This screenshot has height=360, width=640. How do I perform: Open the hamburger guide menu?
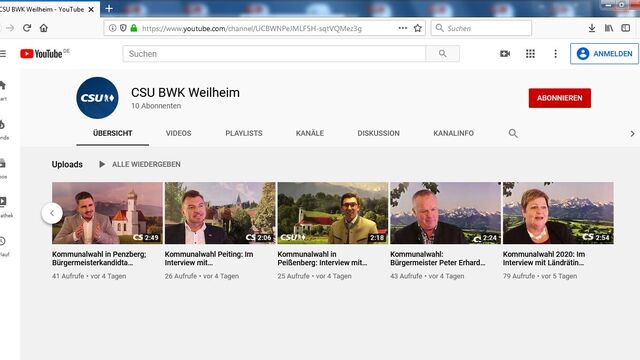tap(3, 53)
